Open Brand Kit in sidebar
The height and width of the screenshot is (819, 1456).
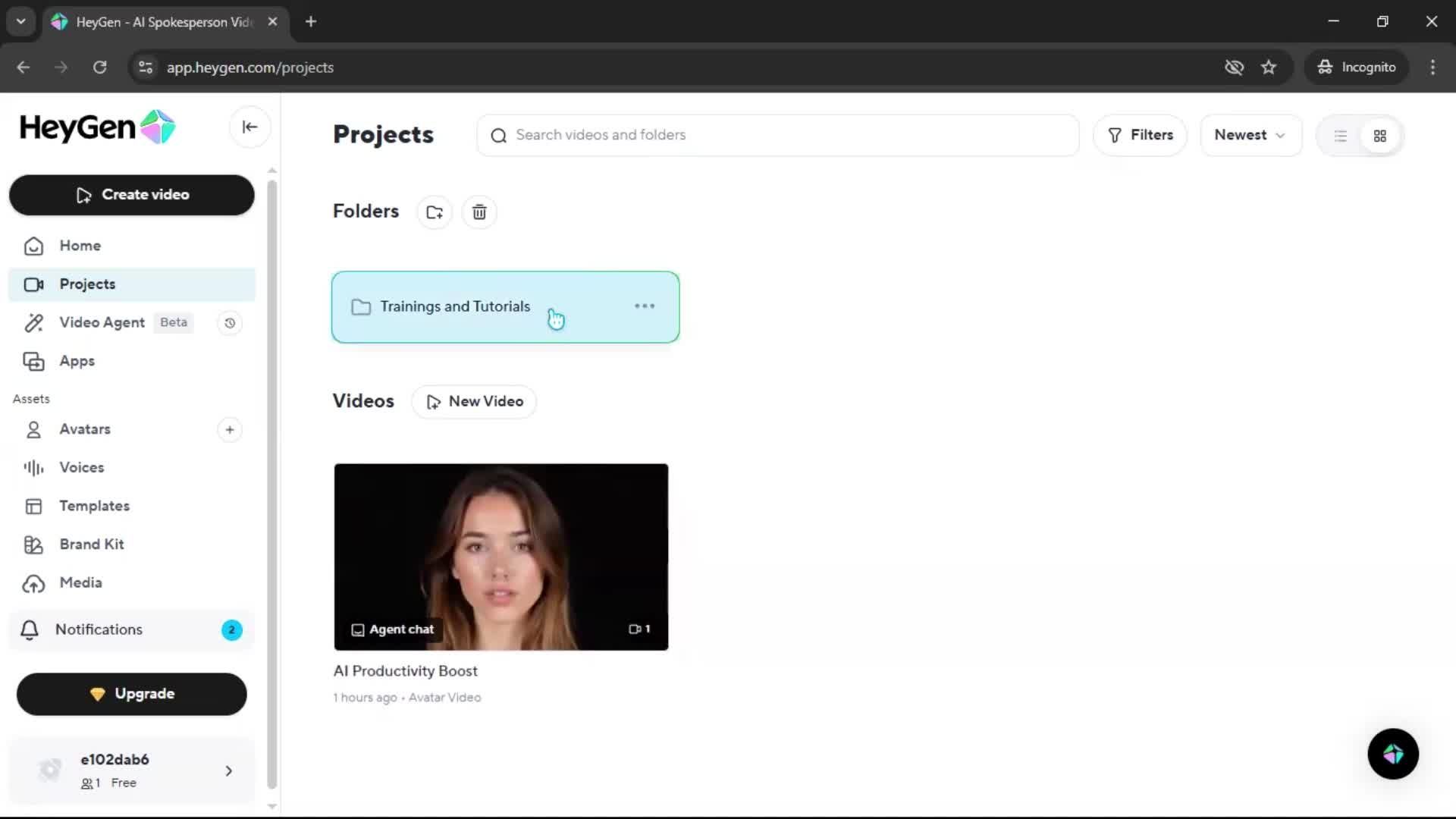tap(91, 544)
